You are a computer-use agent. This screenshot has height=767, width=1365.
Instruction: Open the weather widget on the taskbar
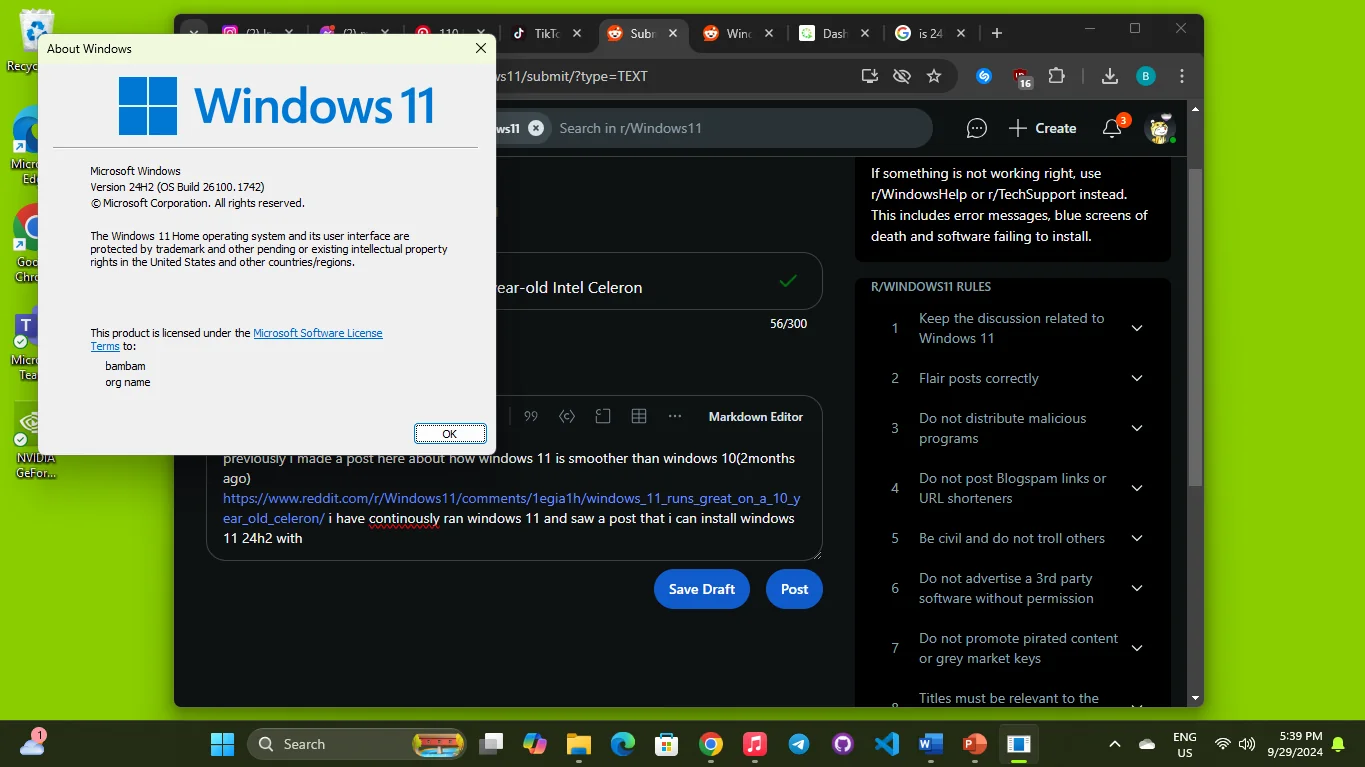click(x=33, y=742)
